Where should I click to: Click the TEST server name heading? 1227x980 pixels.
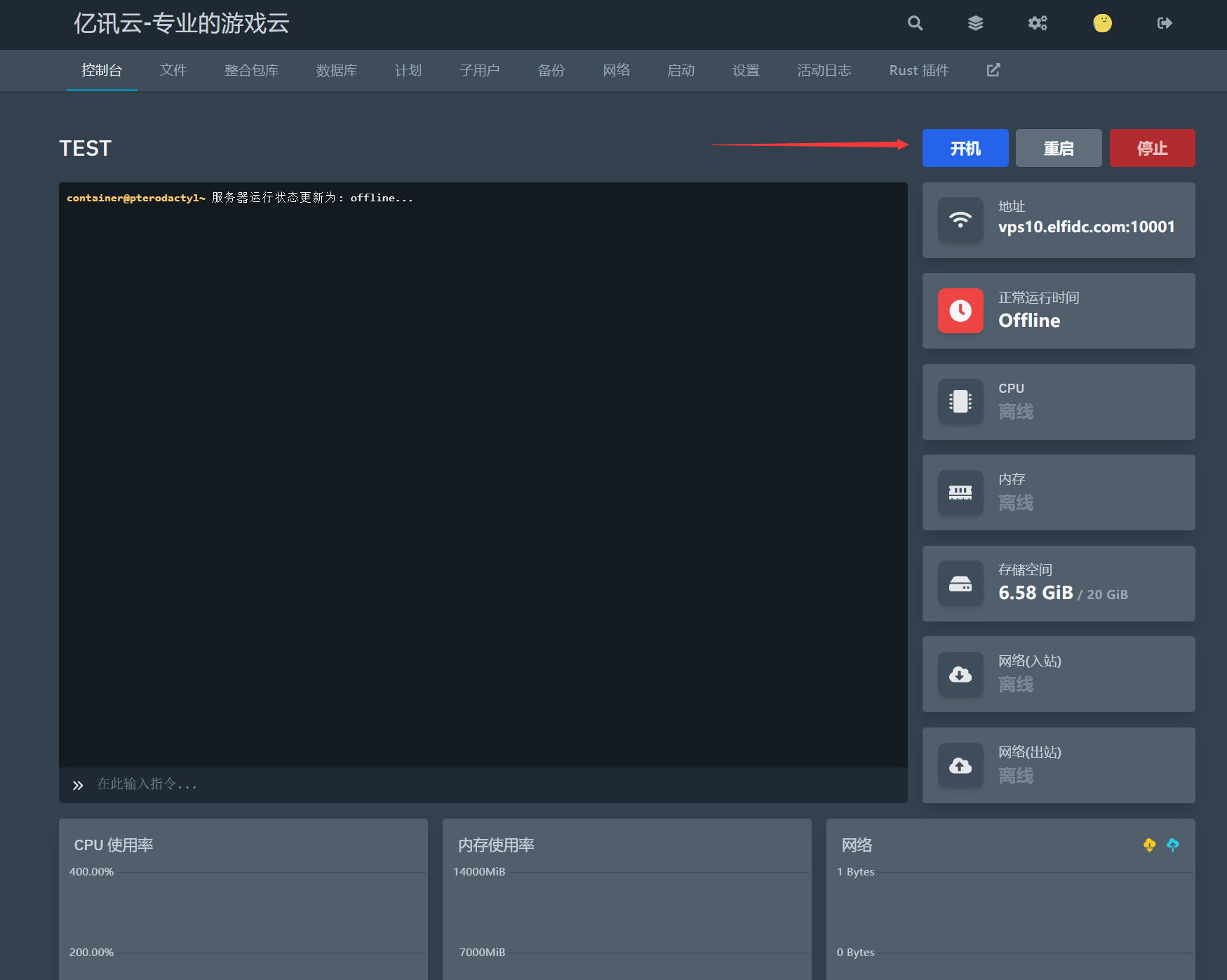pyautogui.click(x=86, y=148)
